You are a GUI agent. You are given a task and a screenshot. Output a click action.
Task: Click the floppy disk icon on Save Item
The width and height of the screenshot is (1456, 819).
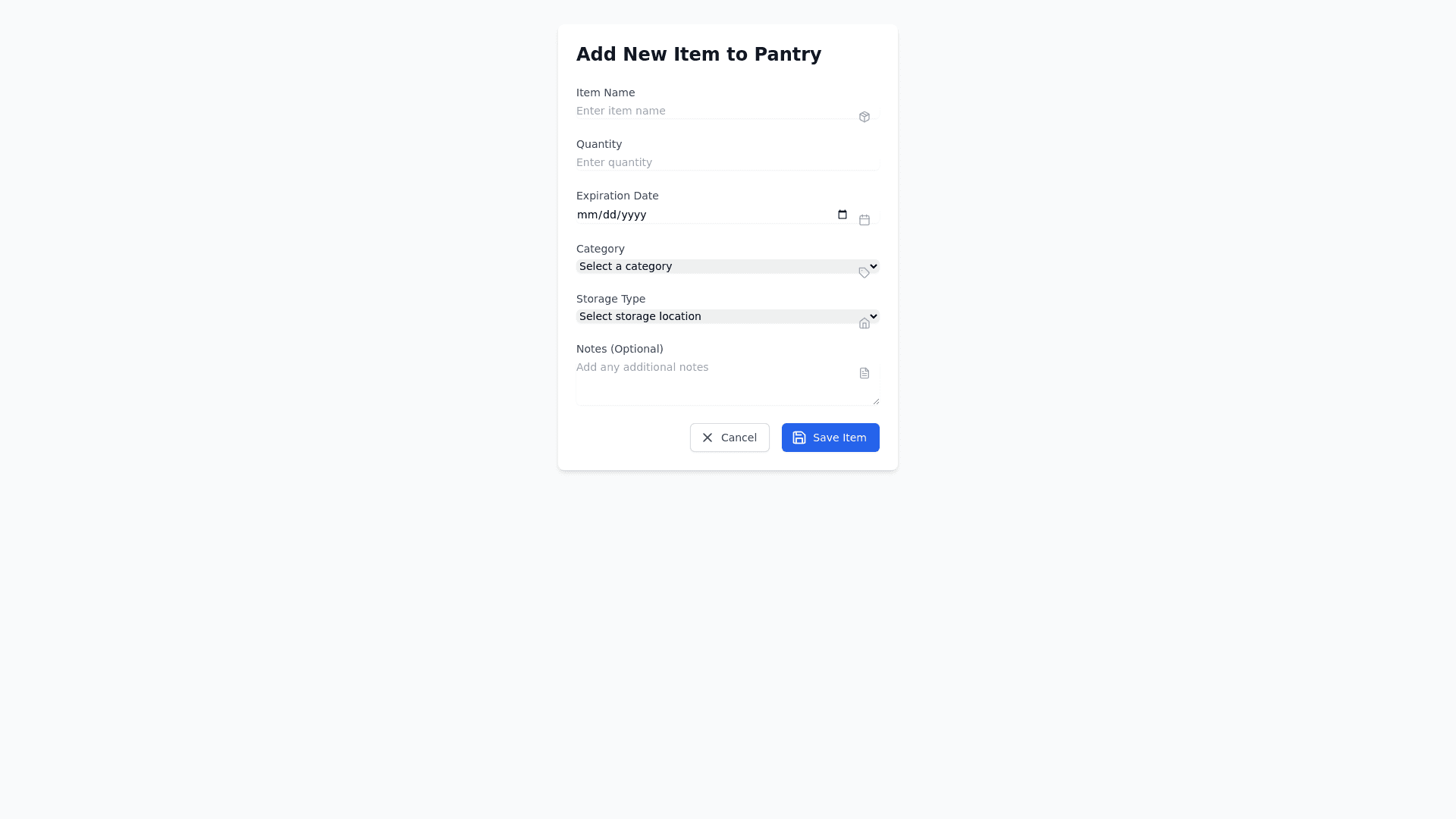799,438
